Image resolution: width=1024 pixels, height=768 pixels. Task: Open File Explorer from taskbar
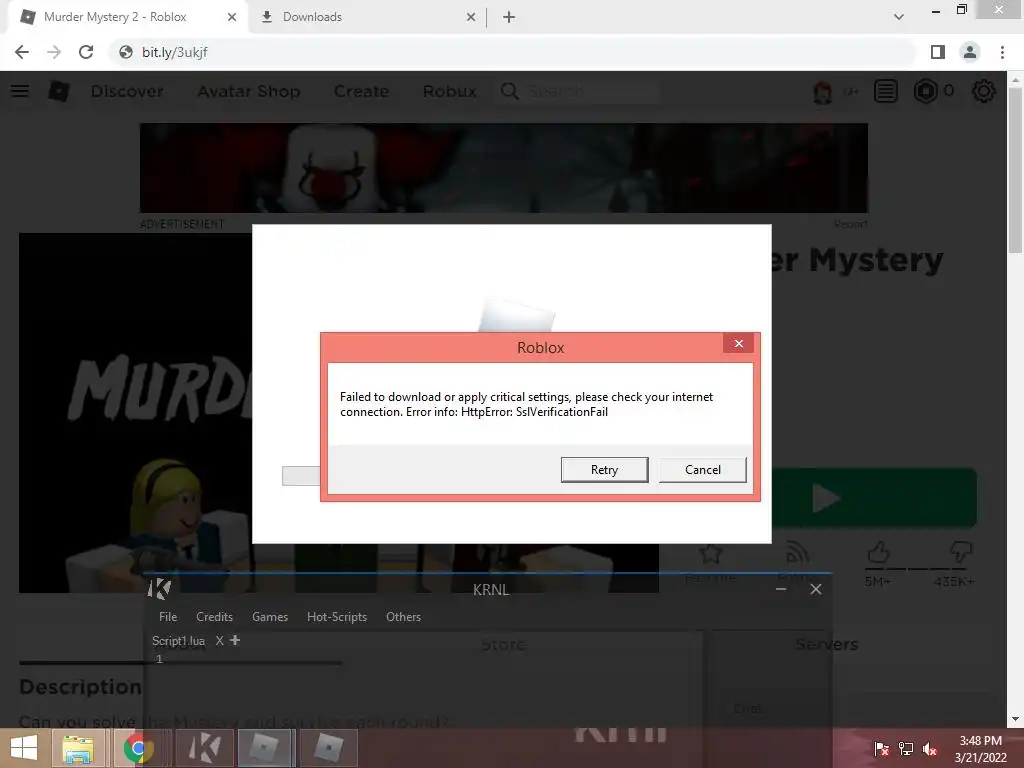click(78, 748)
